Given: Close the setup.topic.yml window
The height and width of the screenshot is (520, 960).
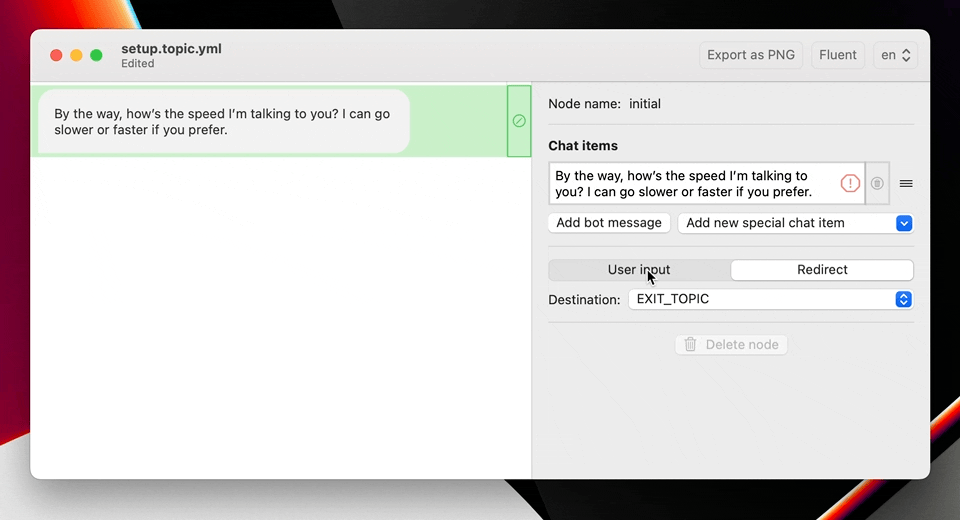Looking at the screenshot, I should [57, 56].
